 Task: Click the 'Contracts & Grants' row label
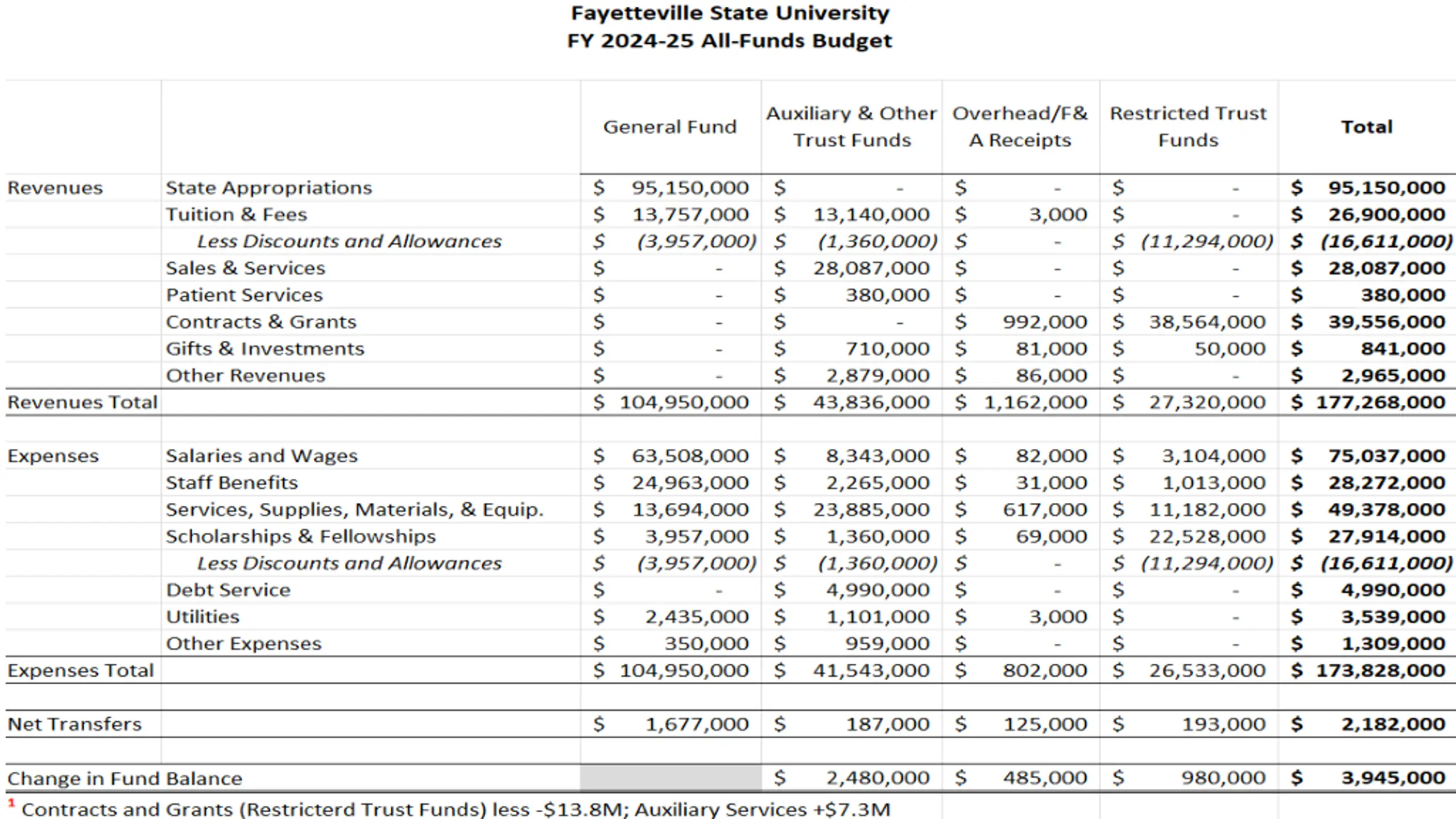tap(261, 322)
